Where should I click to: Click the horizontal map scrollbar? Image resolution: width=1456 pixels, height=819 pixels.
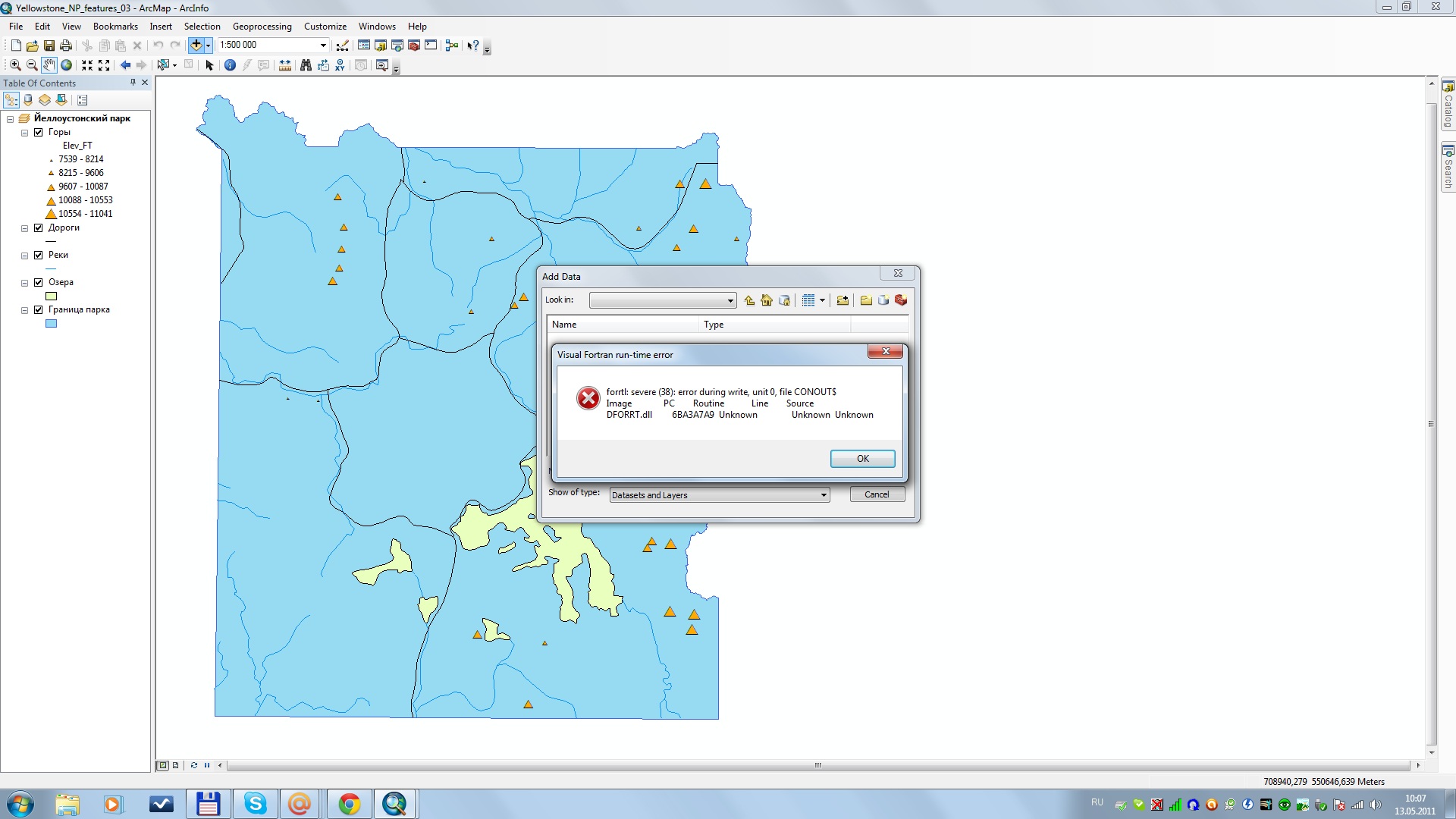(x=818, y=765)
